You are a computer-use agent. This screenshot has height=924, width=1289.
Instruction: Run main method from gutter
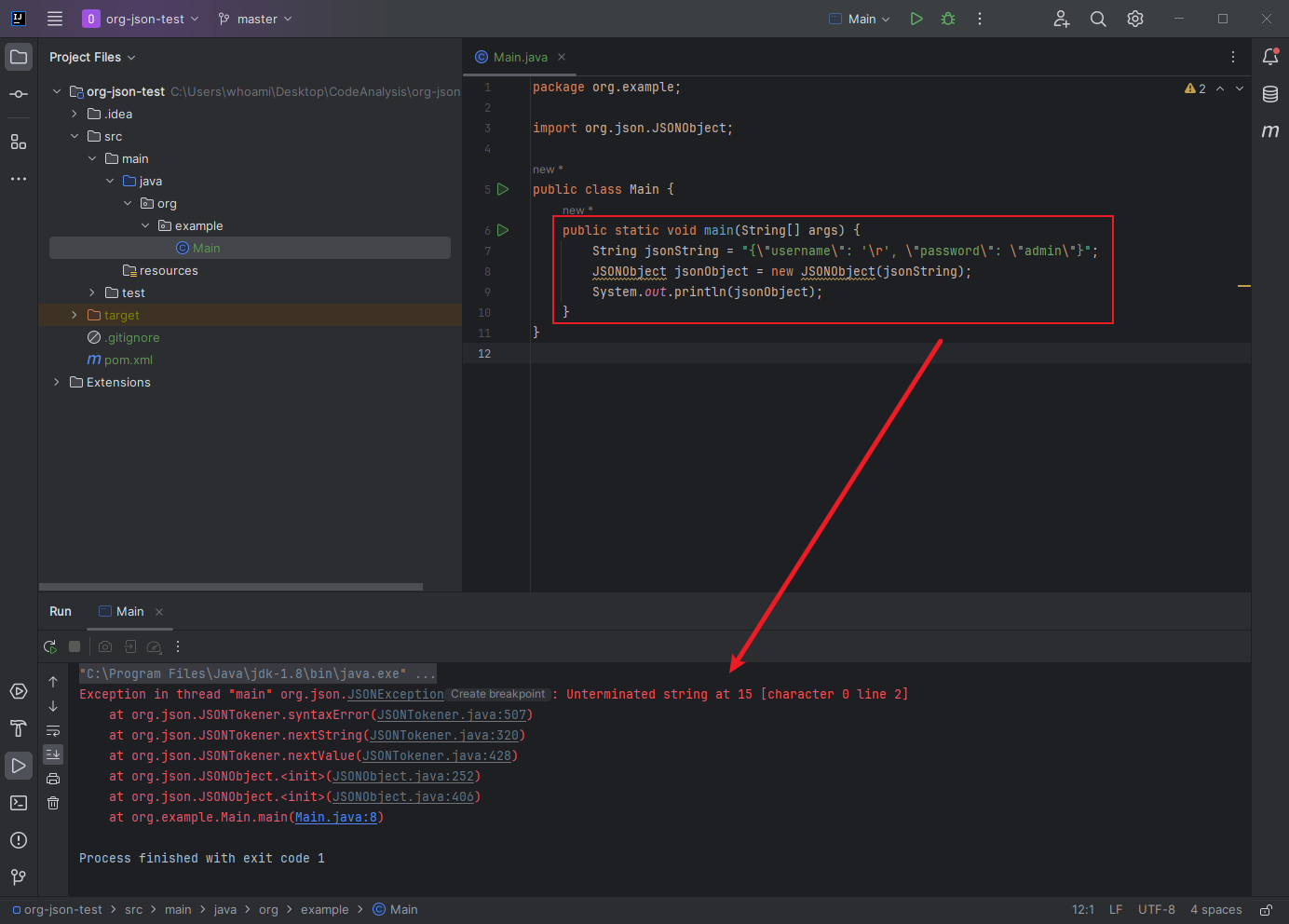coord(503,230)
